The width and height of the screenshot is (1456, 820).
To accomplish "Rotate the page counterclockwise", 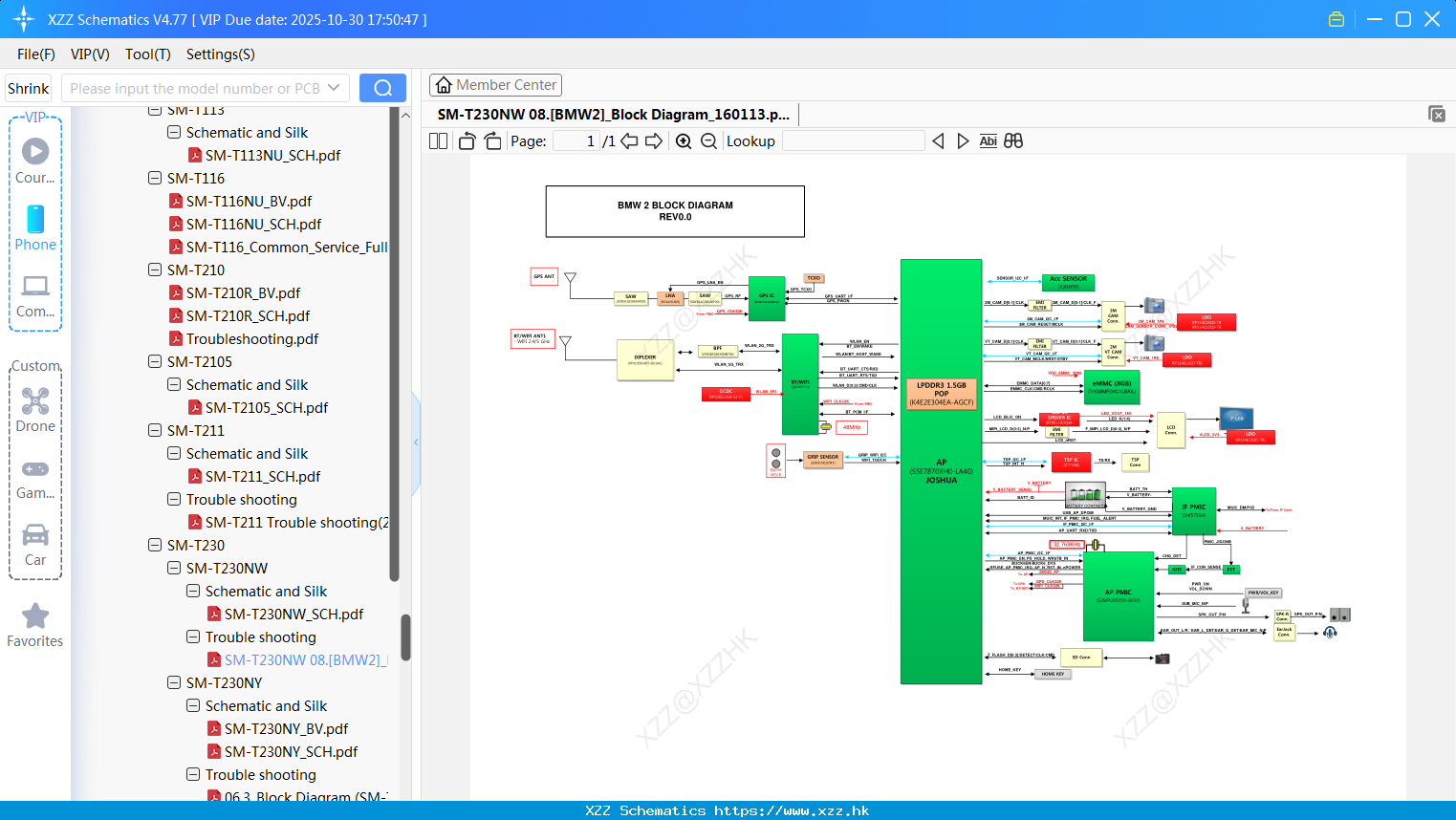I will coord(467,140).
